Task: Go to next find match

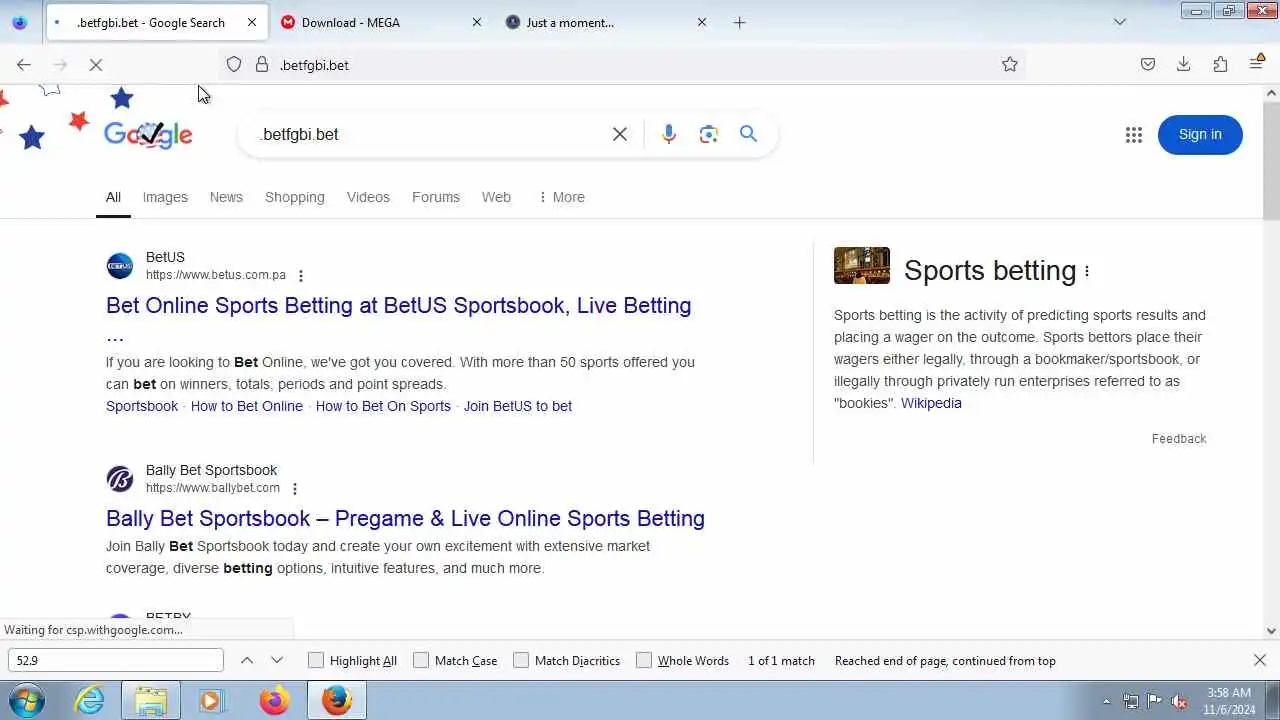Action: tap(277, 660)
